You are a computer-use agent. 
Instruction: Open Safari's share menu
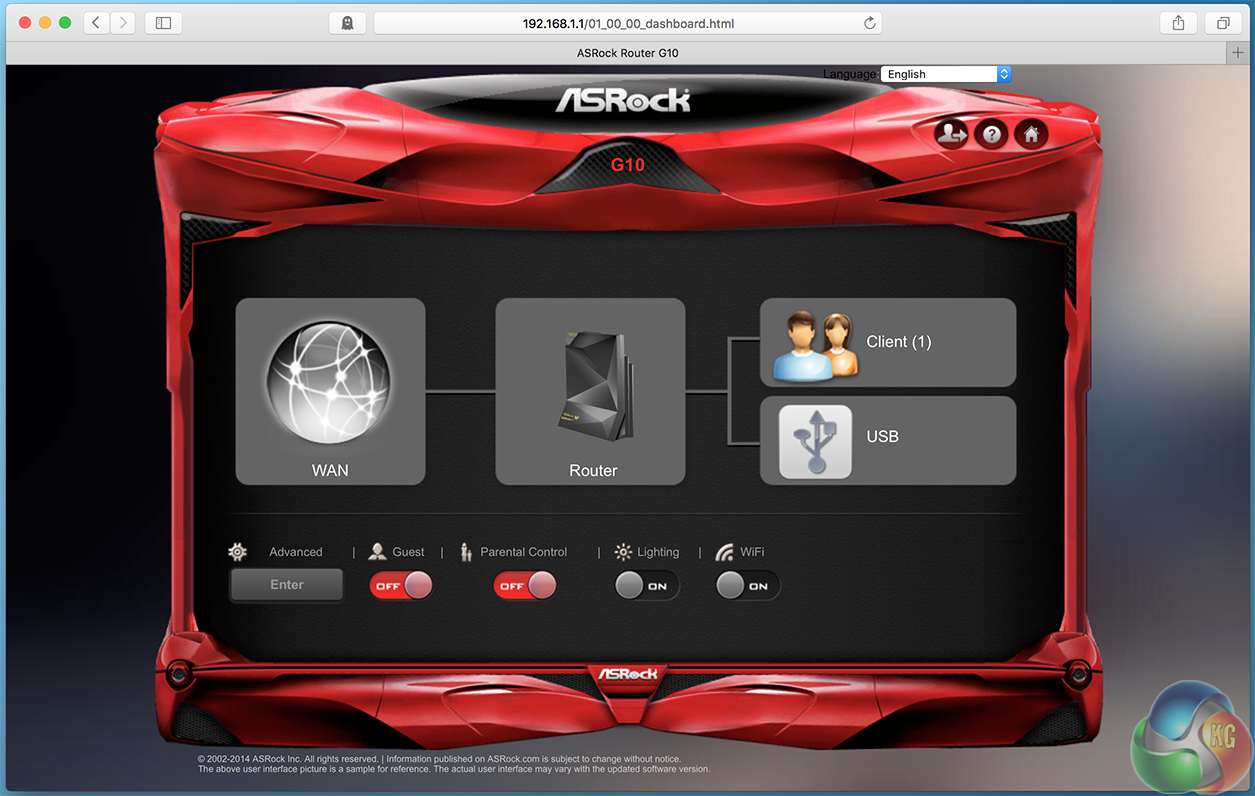[x=1178, y=22]
